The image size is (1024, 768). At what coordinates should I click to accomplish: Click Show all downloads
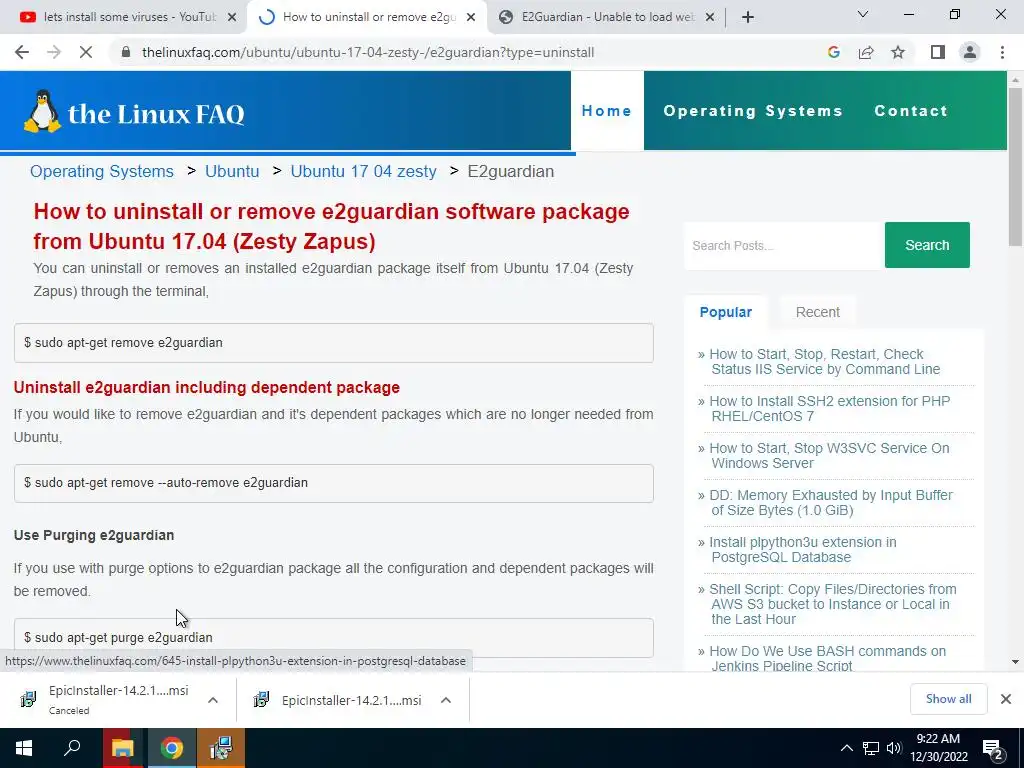948,699
